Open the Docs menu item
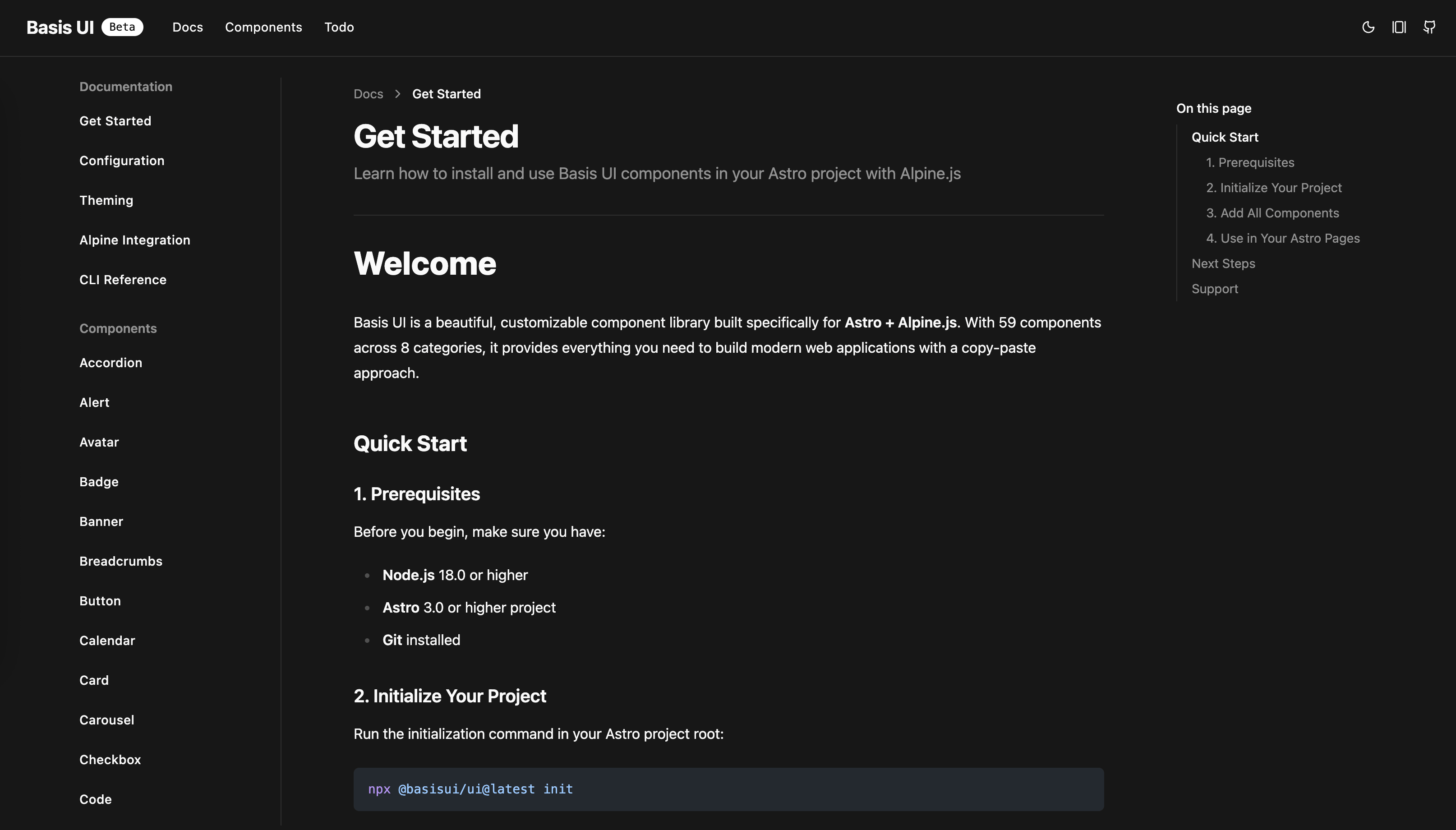 [188, 28]
